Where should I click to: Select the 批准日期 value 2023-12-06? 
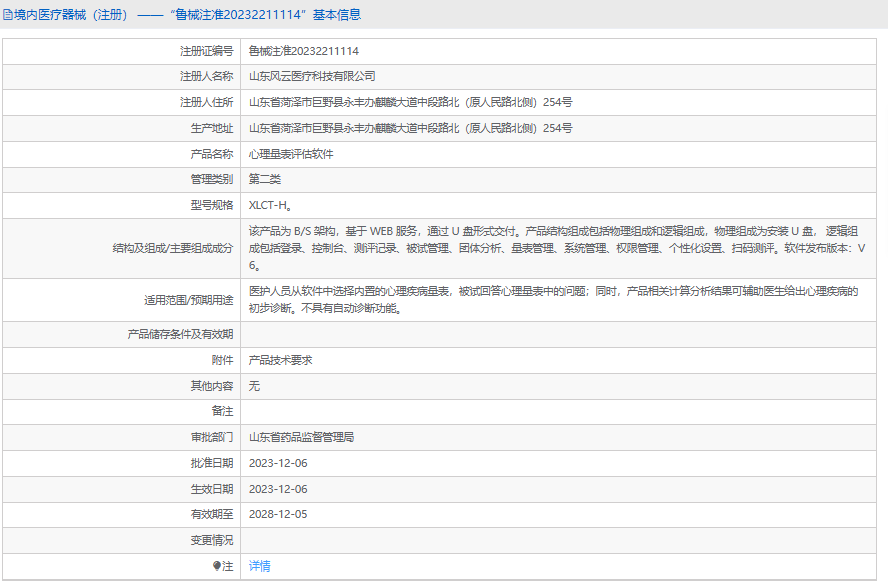point(278,463)
